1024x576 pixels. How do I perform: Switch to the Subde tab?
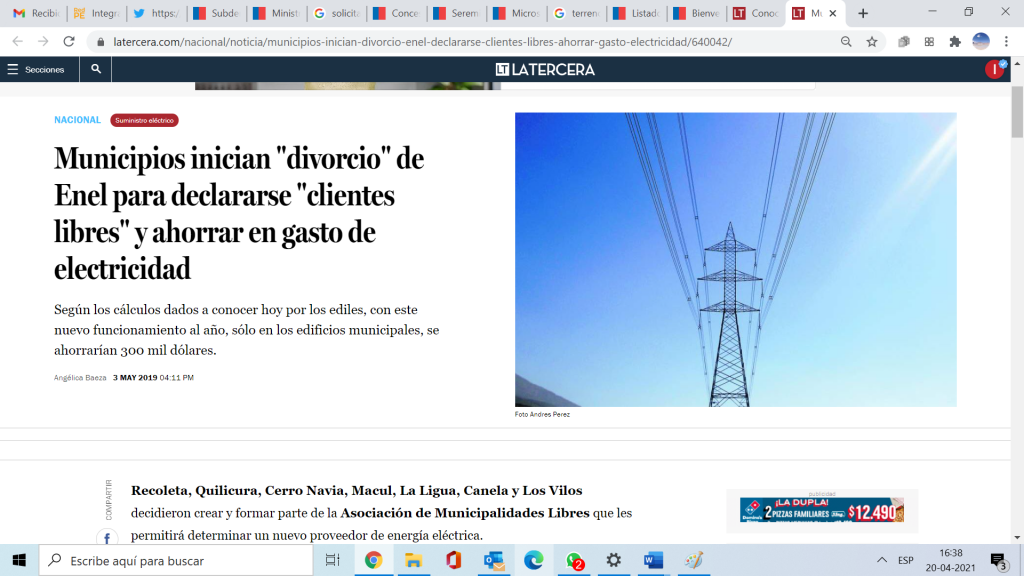click(x=216, y=13)
